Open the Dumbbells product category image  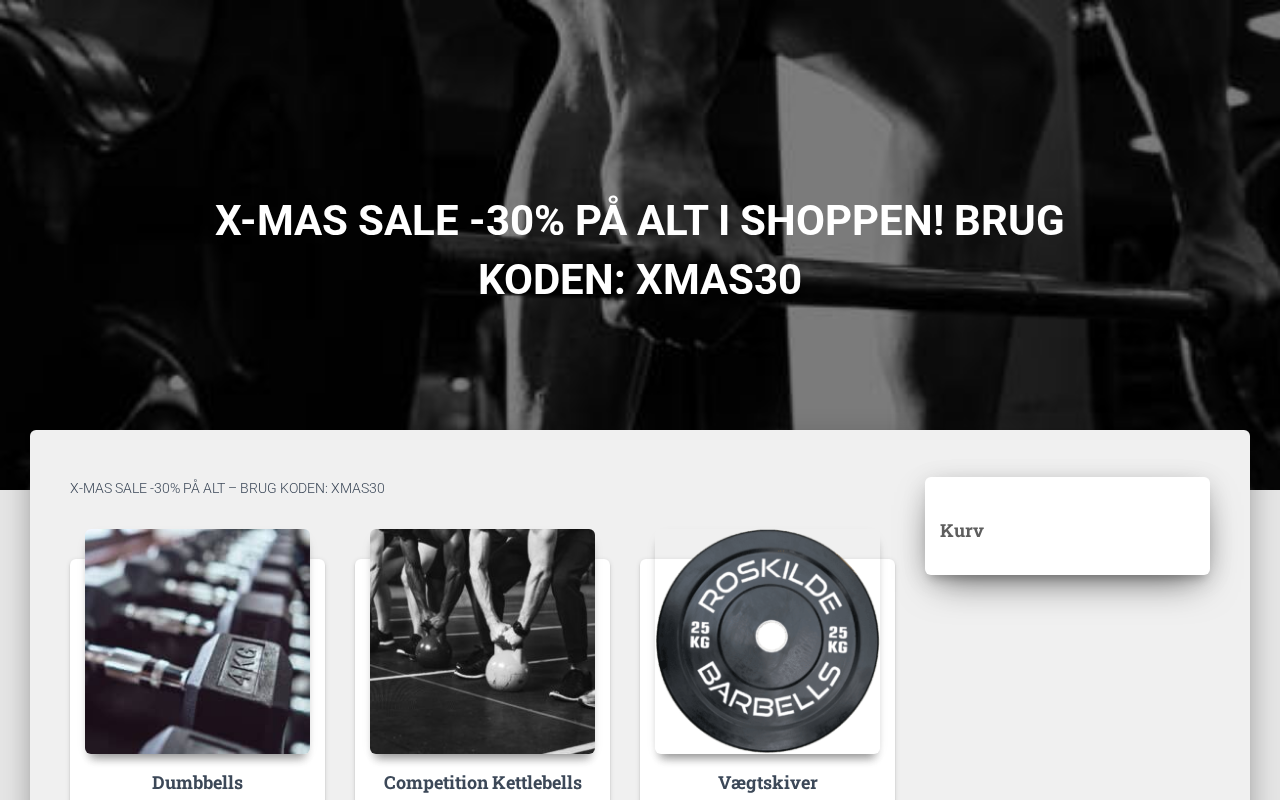pyautogui.click(x=197, y=641)
